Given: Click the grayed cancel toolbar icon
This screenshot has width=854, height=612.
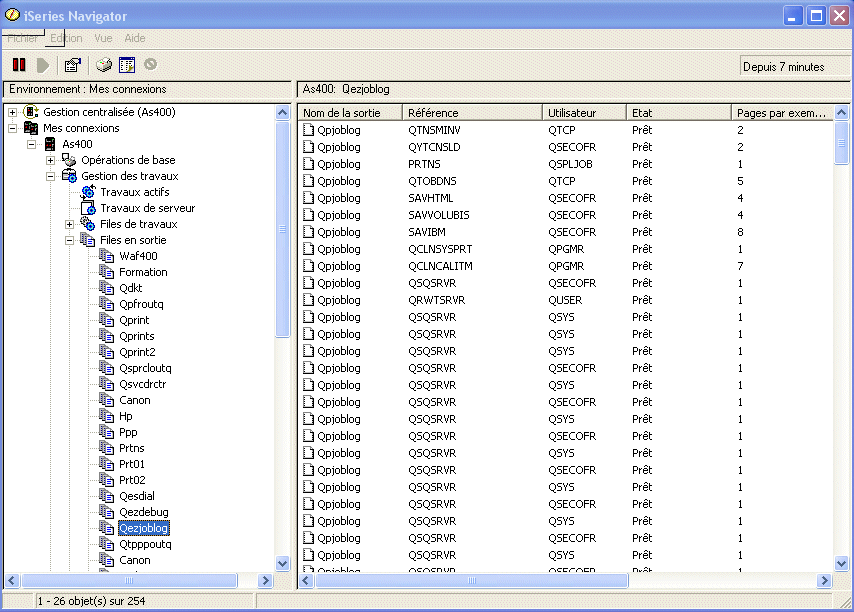Looking at the screenshot, I should point(150,65).
